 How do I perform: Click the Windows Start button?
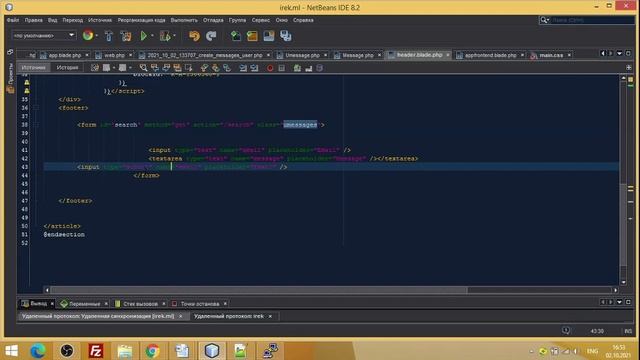11,351
